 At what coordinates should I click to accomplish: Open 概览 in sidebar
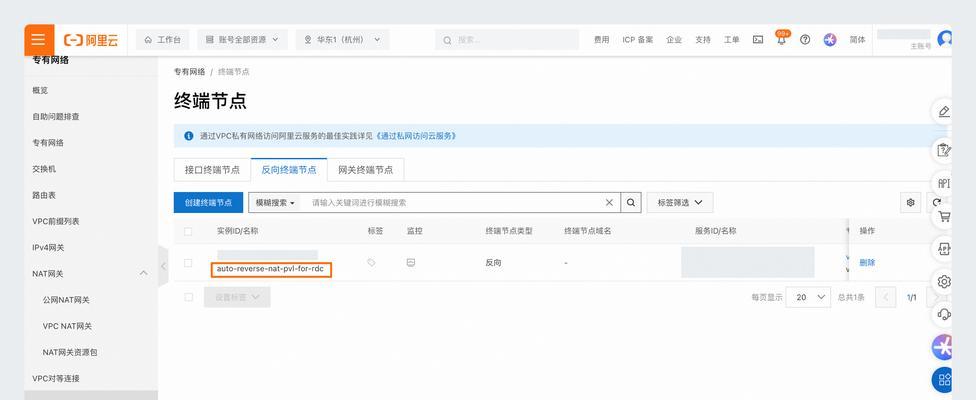pyautogui.click(x=40, y=90)
